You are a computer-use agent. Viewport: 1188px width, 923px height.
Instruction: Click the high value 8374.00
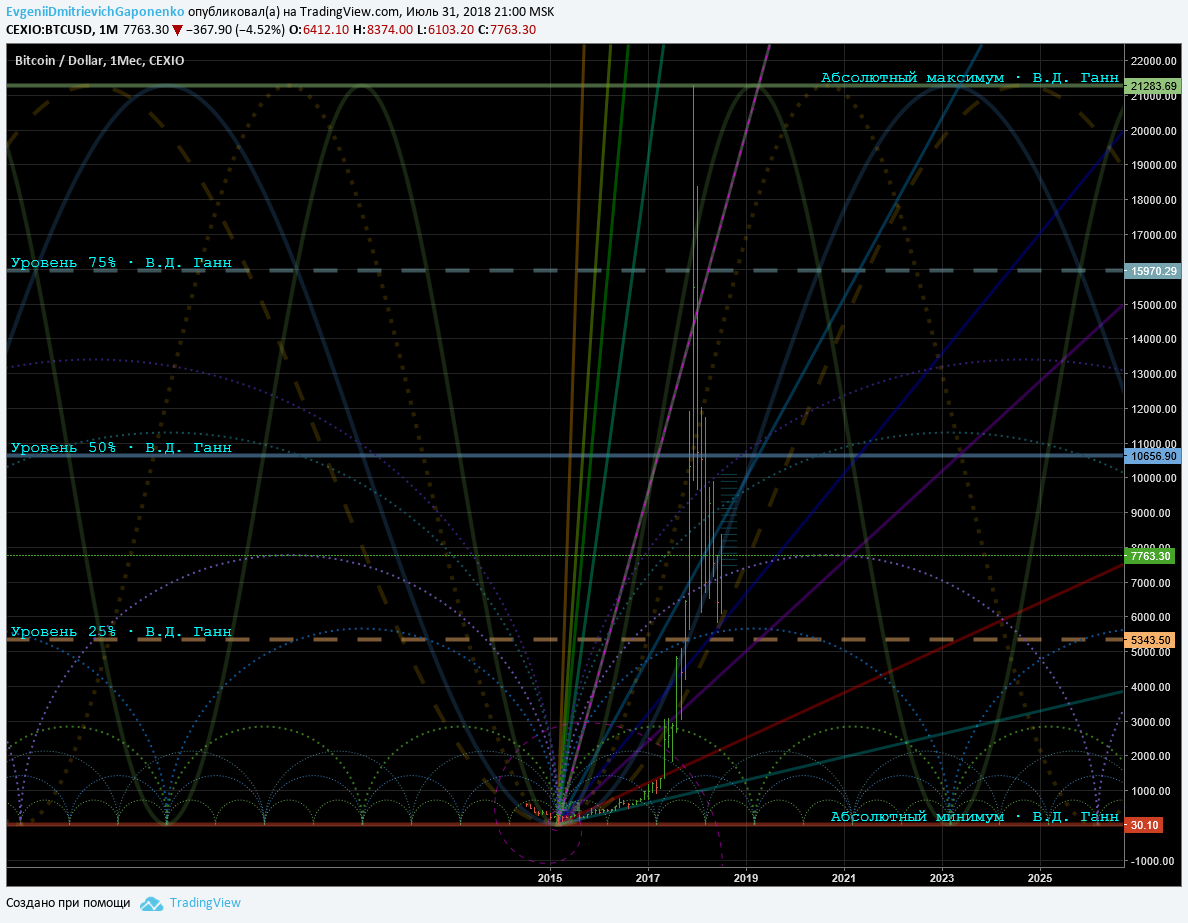[x=389, y=30]
